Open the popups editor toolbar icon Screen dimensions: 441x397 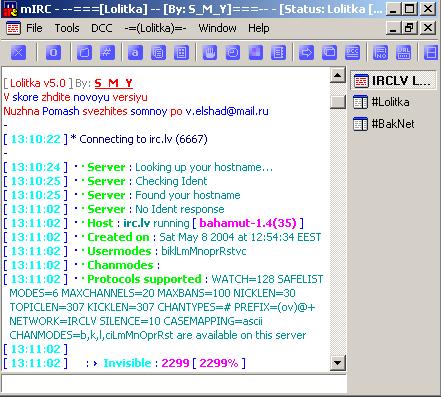pos(158,52)
